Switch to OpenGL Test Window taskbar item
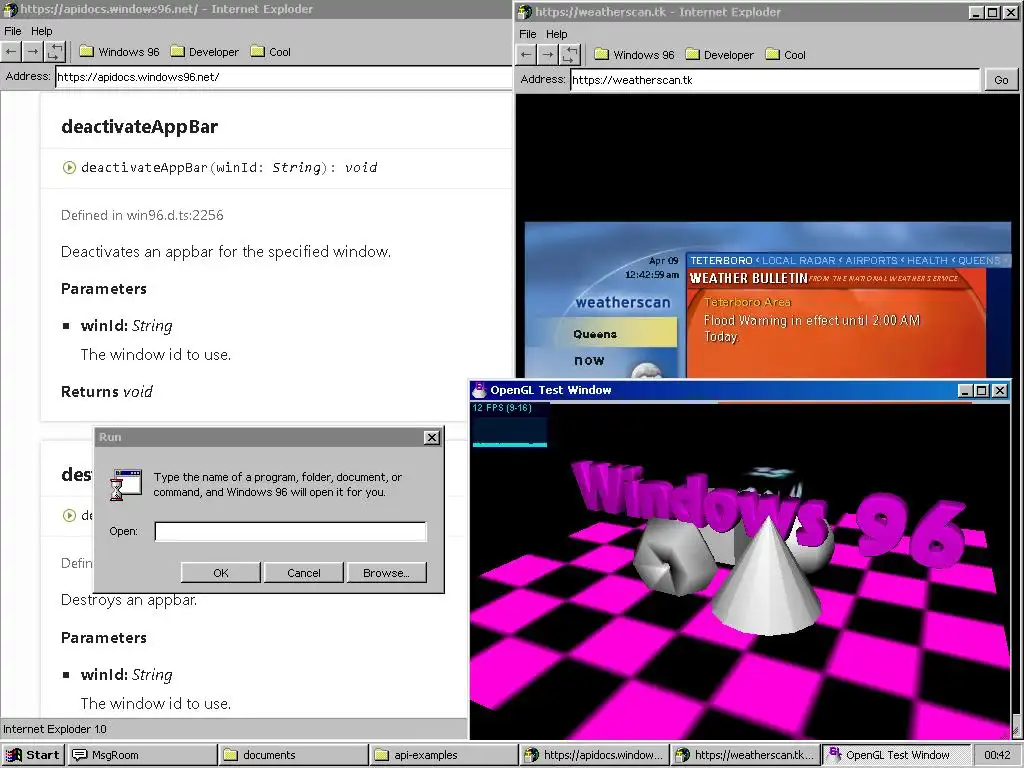This screenshot has height=768, width=1024. 896,755
